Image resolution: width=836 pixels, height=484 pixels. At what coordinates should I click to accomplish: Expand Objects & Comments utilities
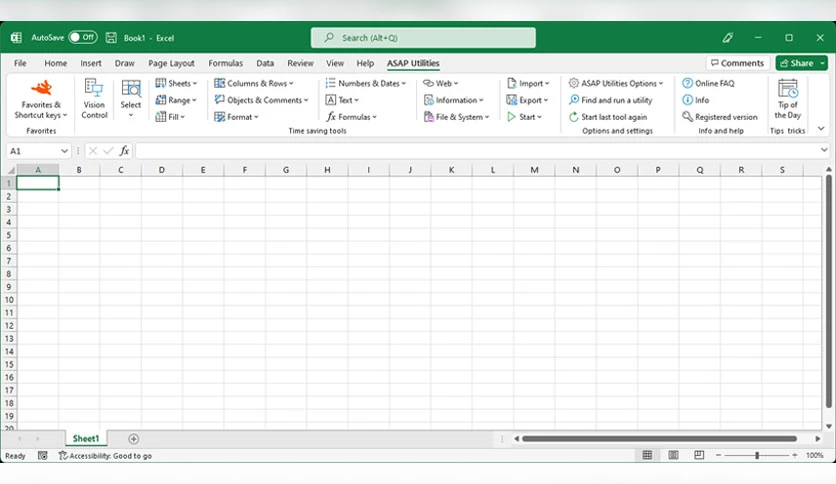261,100
